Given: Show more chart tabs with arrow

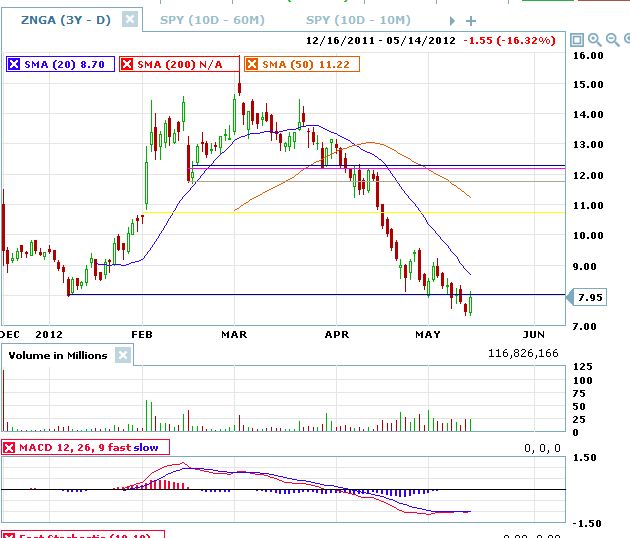Looking at the screenshot, I should click(452, 21).
